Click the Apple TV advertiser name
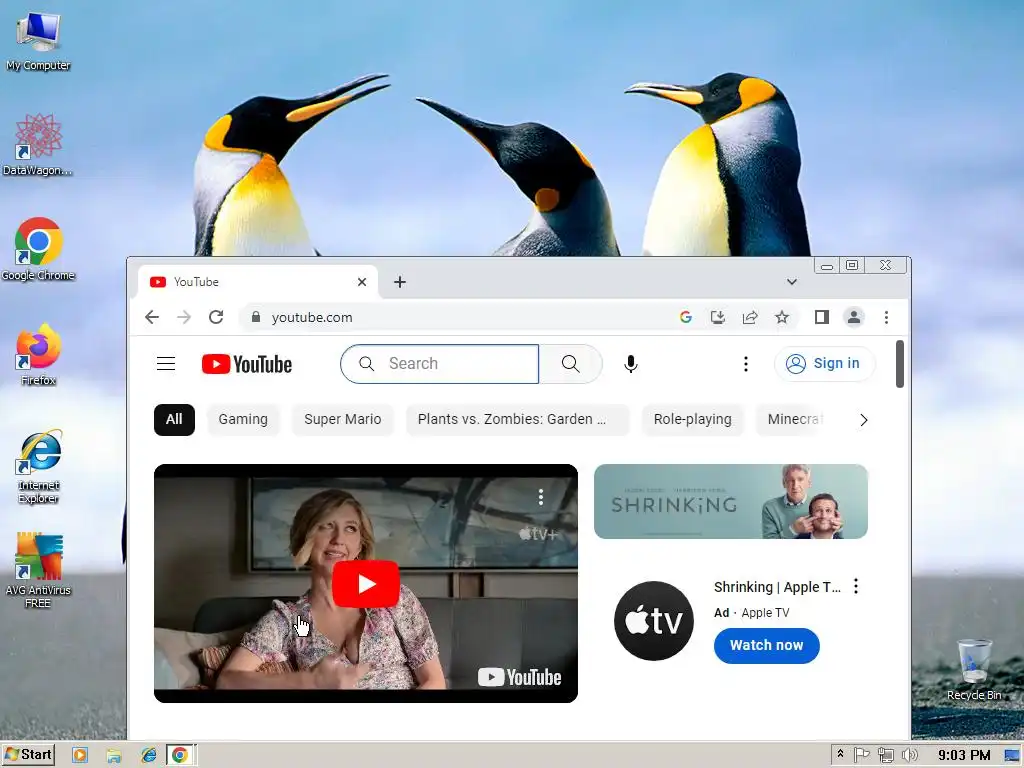This screenshot has width=1024, height=768. (765, 613)
